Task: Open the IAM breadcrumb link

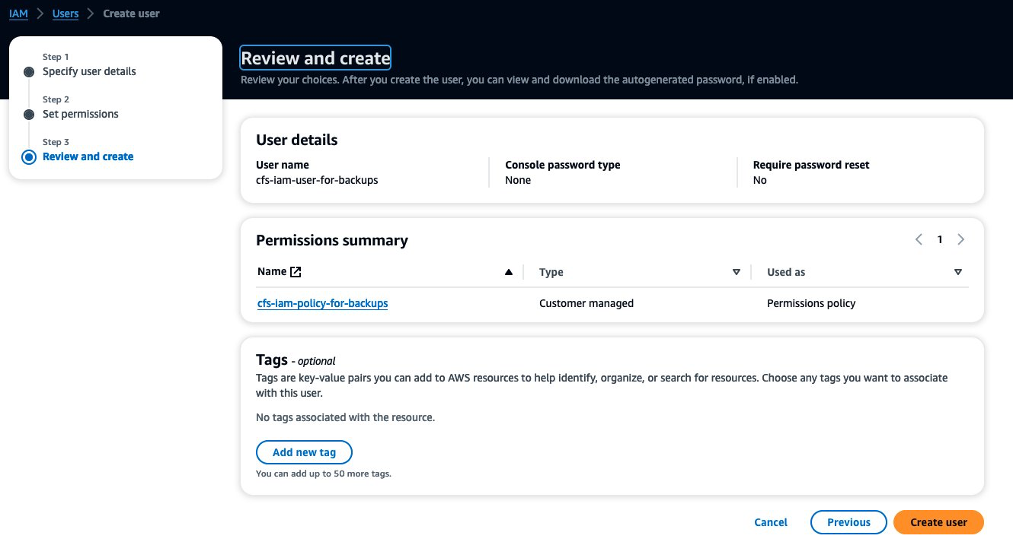Action: (x=18, y=14)
